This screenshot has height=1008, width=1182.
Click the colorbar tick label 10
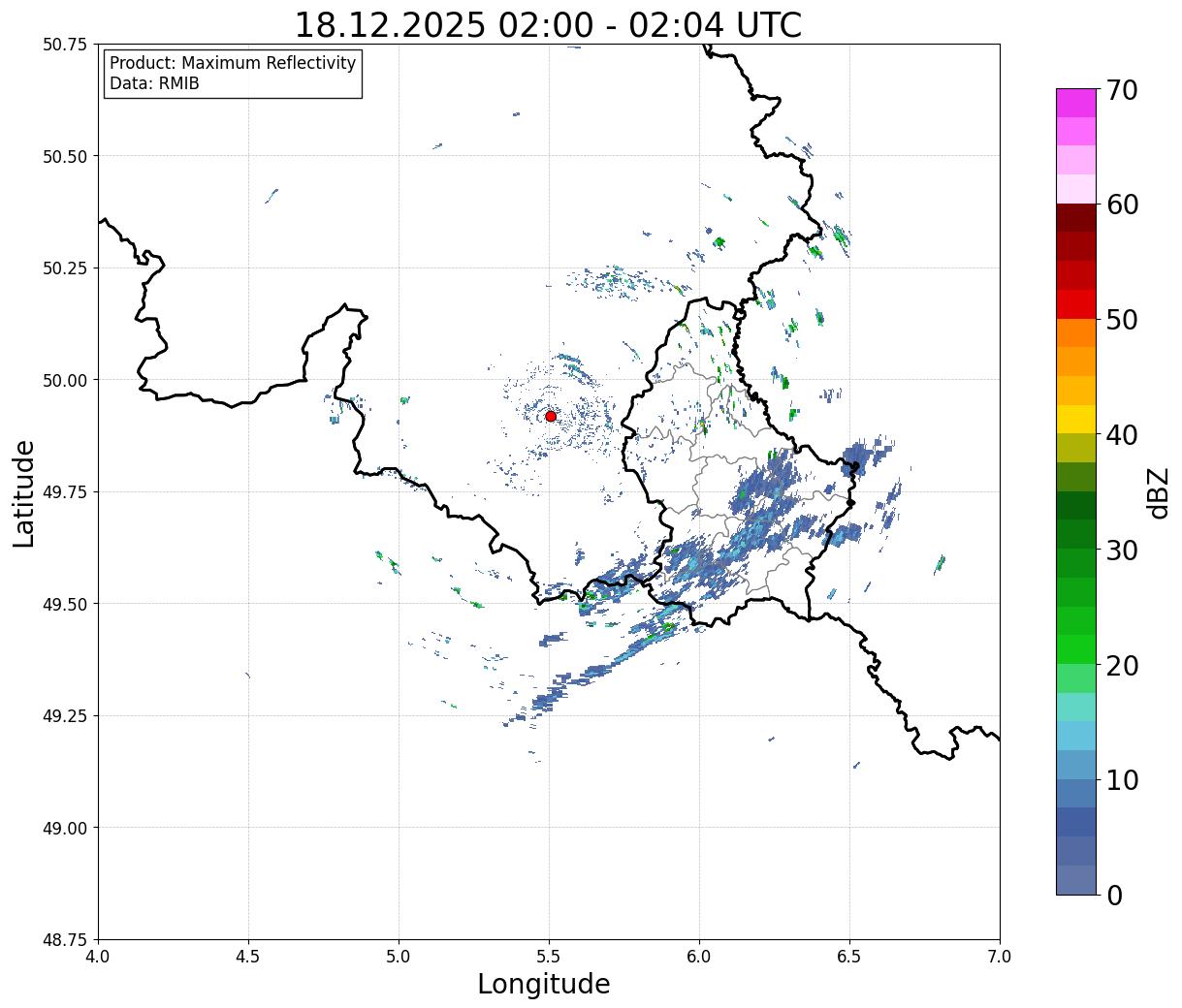[1122, 779]
